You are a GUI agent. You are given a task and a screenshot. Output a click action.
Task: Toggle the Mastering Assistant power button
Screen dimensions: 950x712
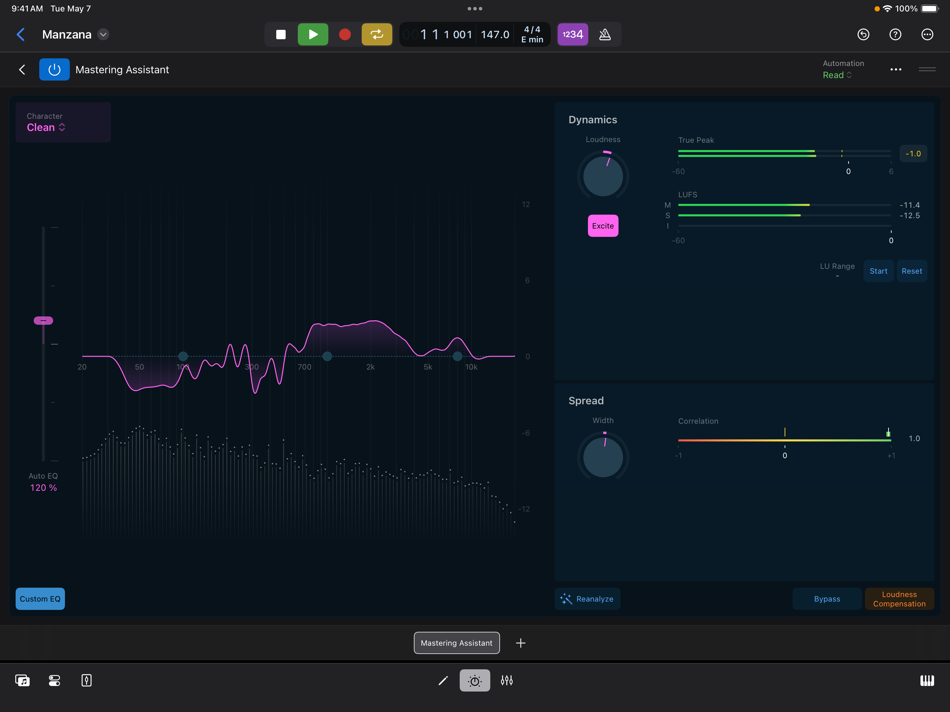[54, 69]
